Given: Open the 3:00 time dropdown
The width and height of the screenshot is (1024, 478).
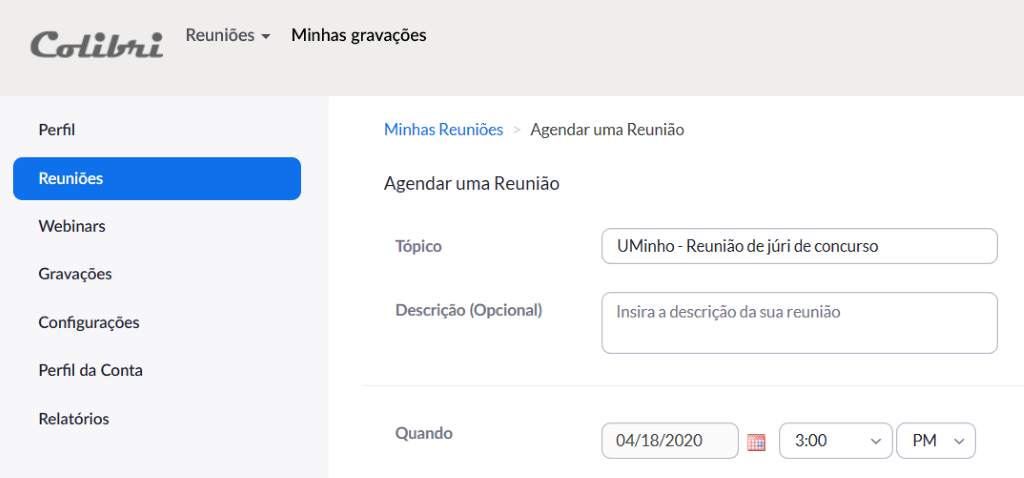Looking at the screenshot, I should point(834,440).
